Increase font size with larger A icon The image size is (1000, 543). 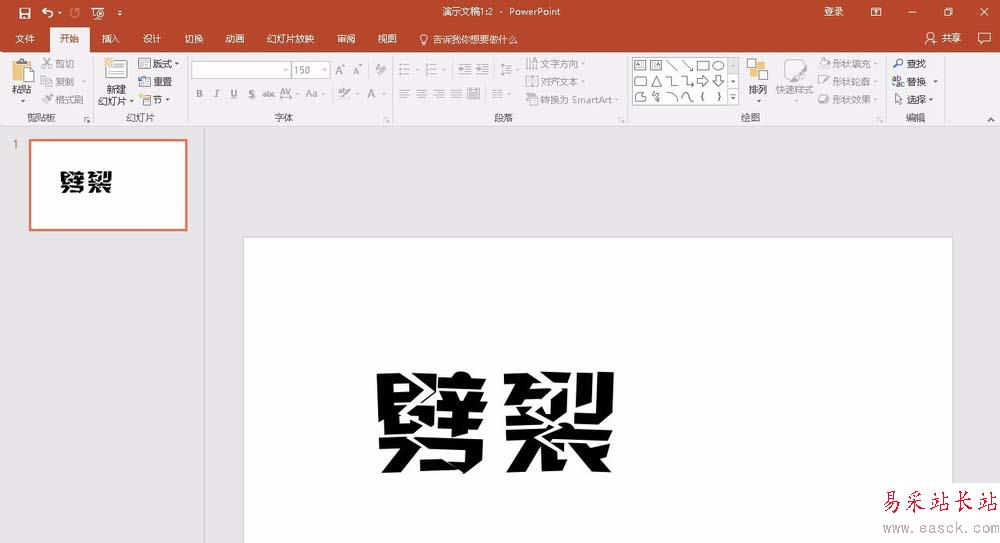[340, 70]
